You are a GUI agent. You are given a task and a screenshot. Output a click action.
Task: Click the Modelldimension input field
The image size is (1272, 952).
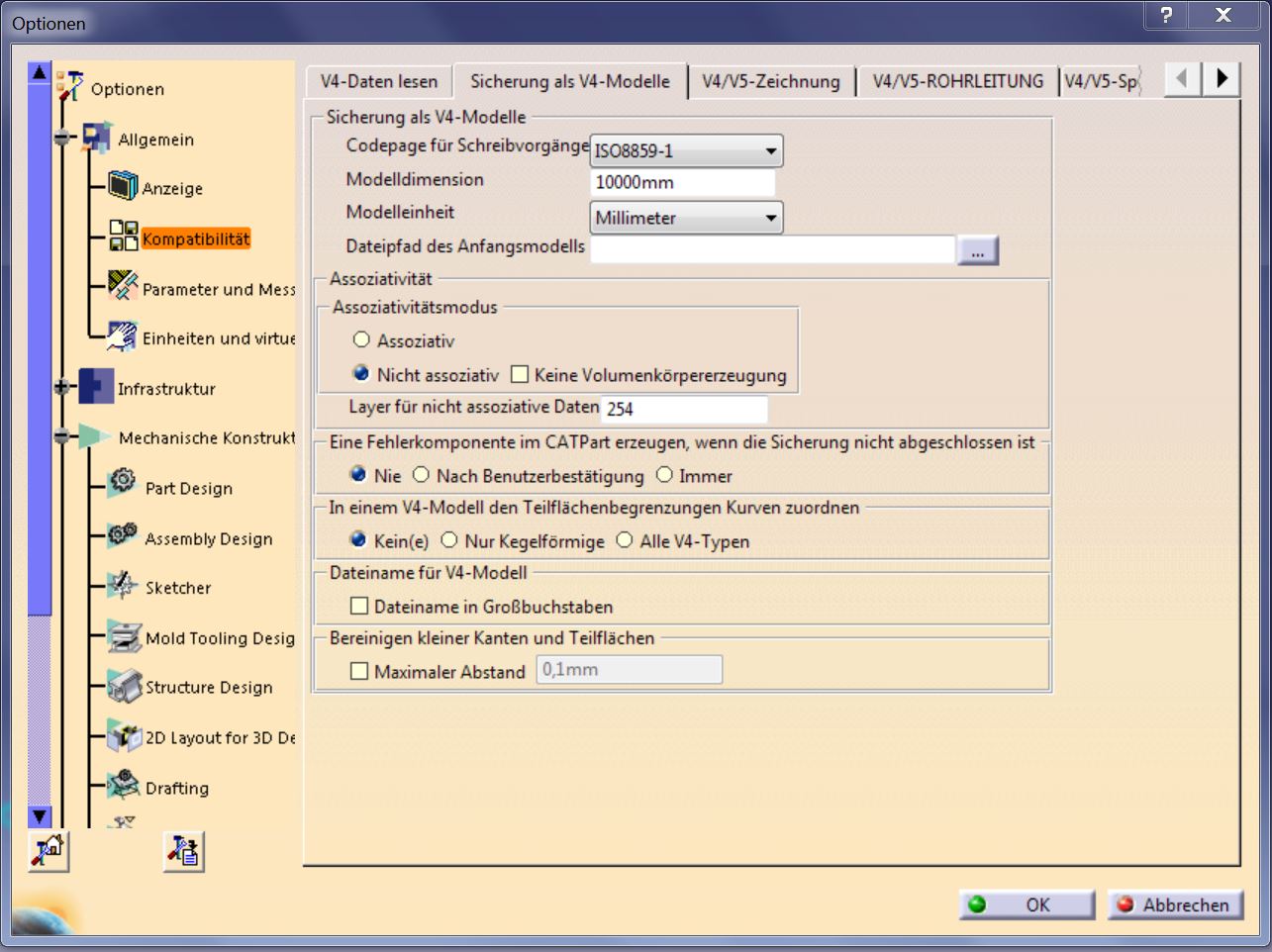click(x=683, y=182)
